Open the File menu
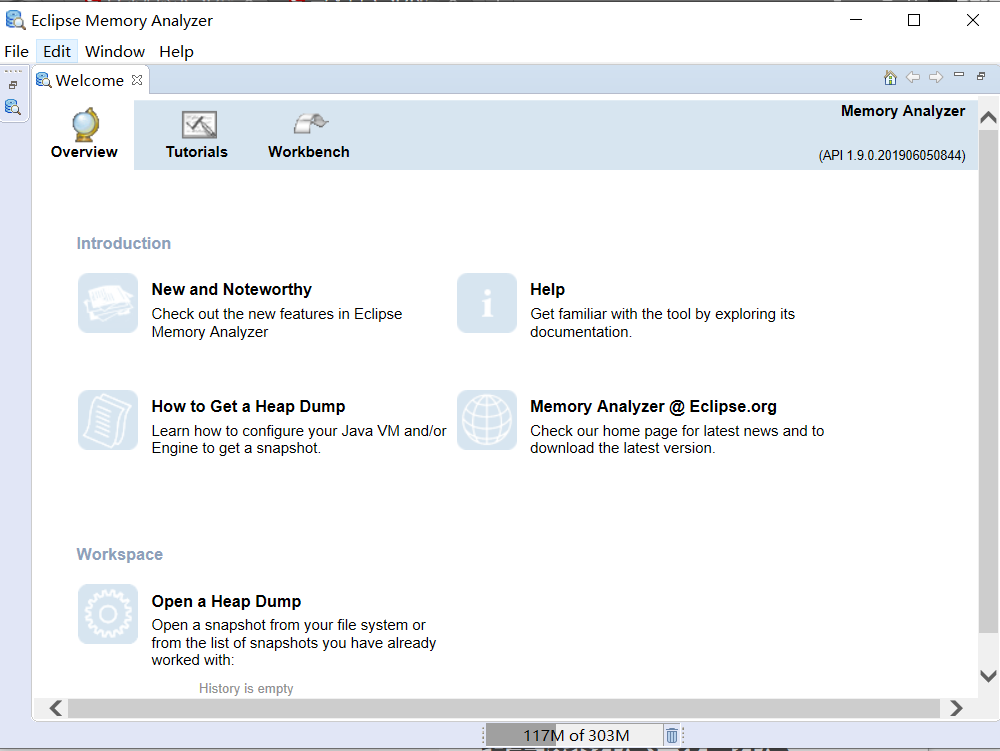 click(17, 52)
